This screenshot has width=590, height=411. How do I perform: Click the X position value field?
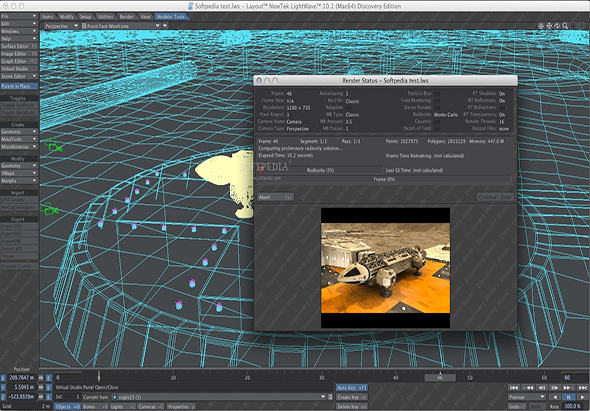[22, 378]
